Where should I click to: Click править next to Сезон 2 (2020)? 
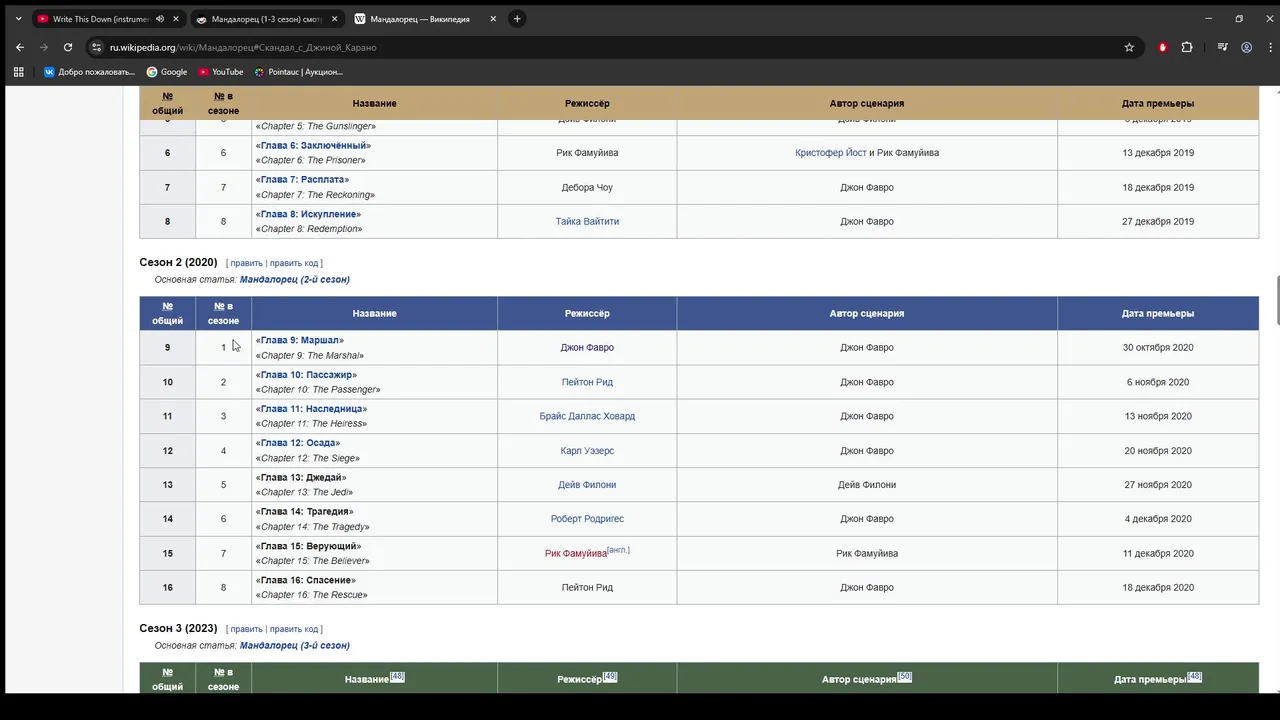point(246,263)
